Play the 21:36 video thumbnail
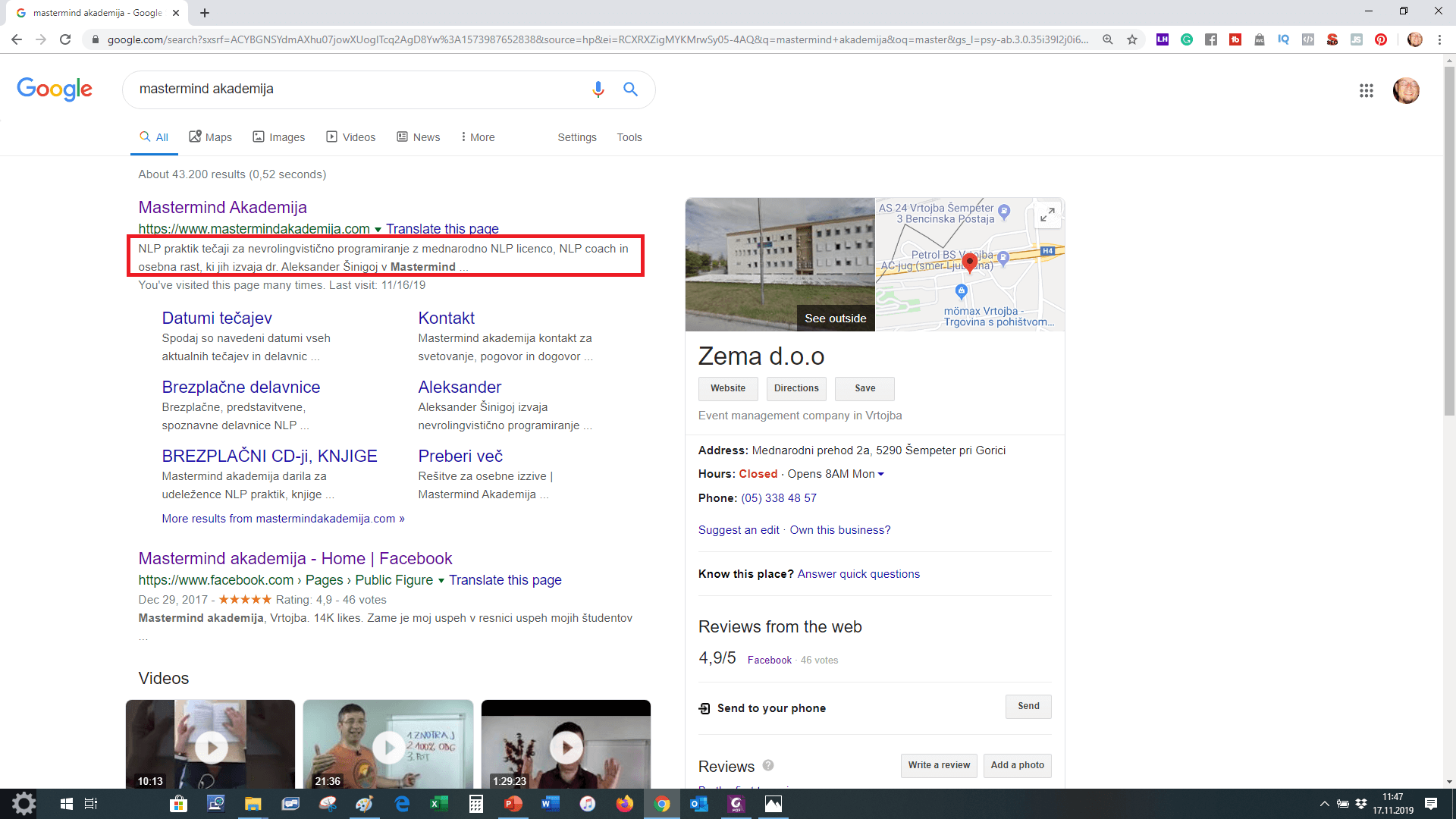Screen dimensions: 1456x819 click(388, 747)
